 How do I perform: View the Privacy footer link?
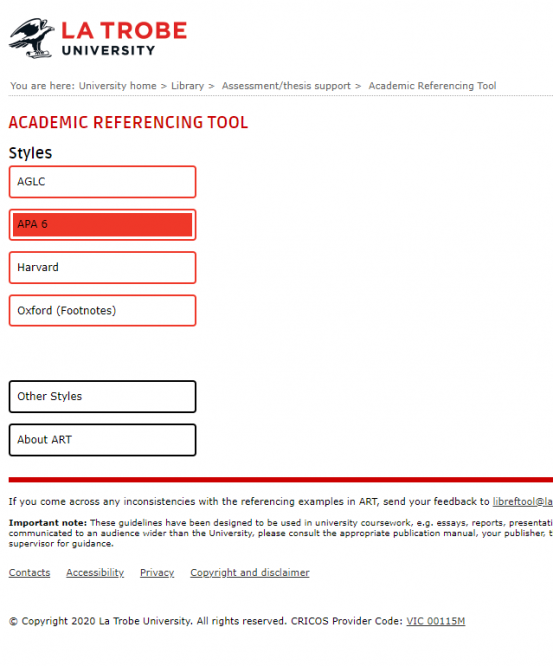pyautogui.click(x=157, y=573)
